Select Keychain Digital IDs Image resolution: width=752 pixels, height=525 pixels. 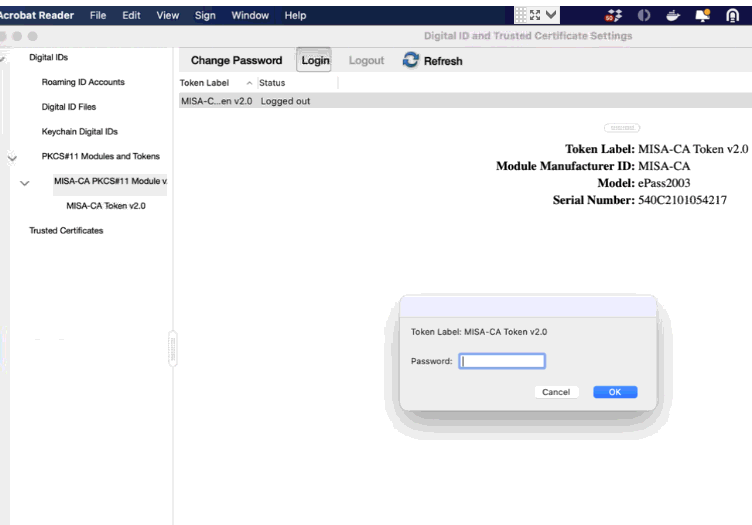point(79,131)
